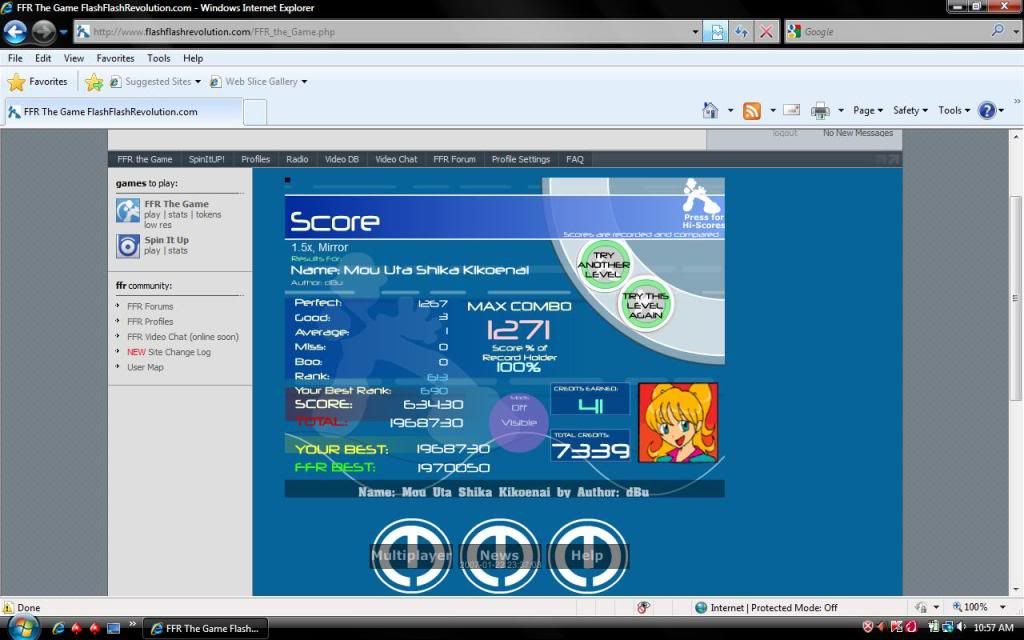Open Add to Favorites bar star icon
Image resolution: width=1024 pixels, height=640 pixels.
pyautogui.click(x=94, y=82)
